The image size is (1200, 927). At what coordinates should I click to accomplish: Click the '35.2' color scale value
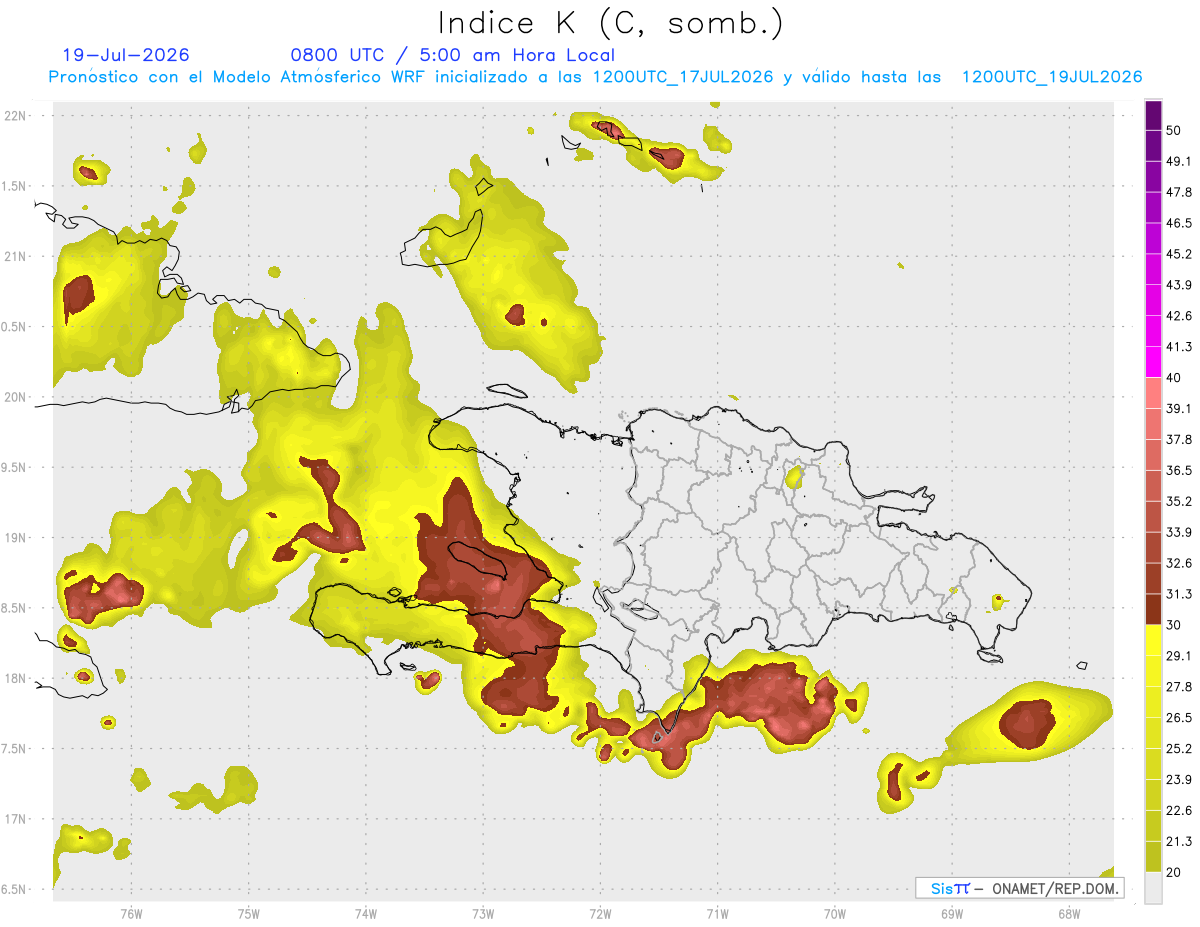(1179, 501)
